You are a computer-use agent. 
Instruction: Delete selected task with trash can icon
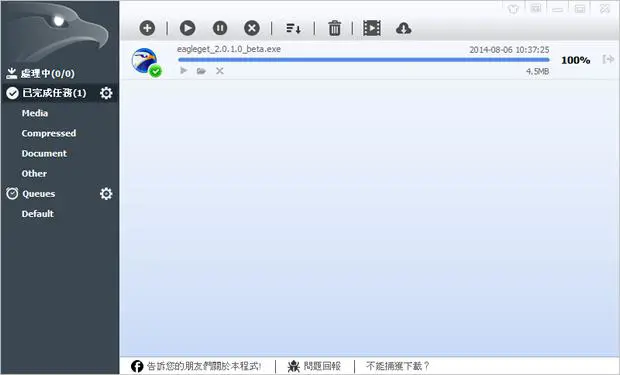[335, 28]
